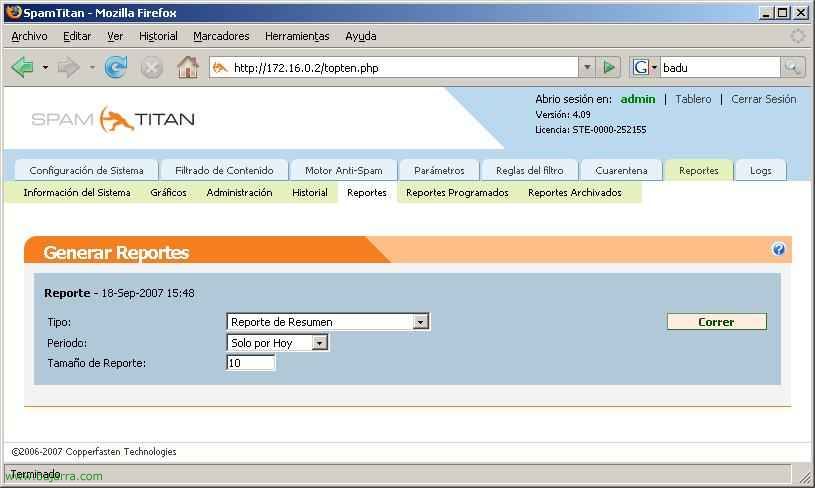Screen dimensions: 815x488
Task: Switch to the Reglas del filtro tab
Action: [530, 170]
